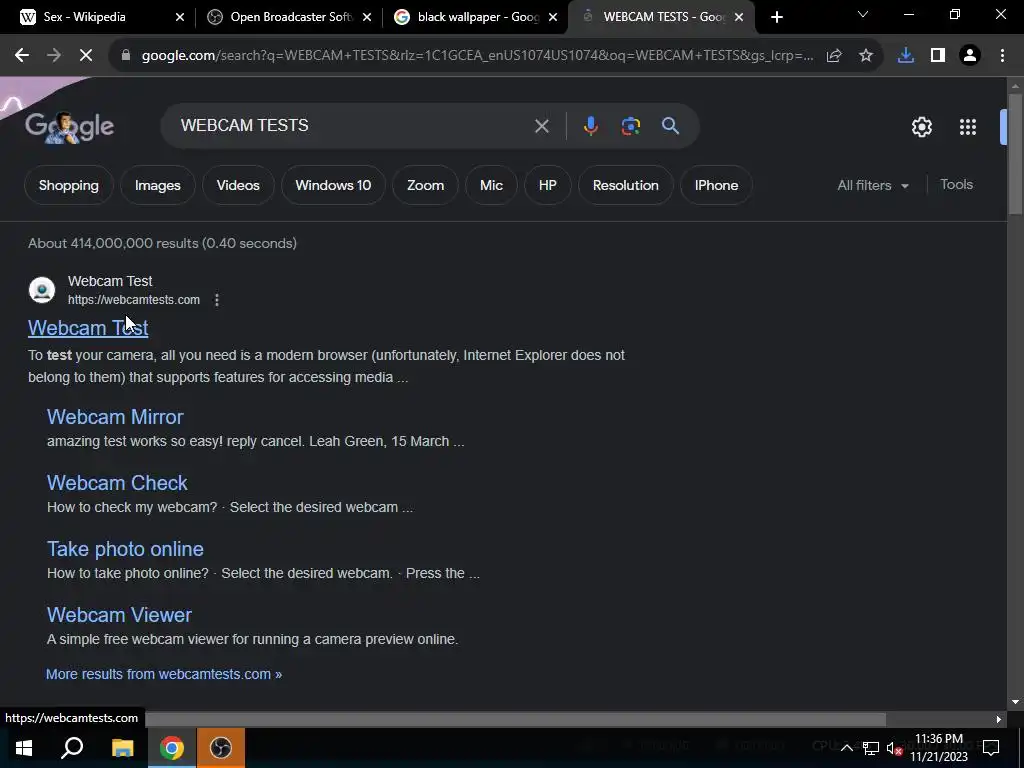Open the Google apps grid
Screen dimensions: 1024x768
[x=968, y=127]
